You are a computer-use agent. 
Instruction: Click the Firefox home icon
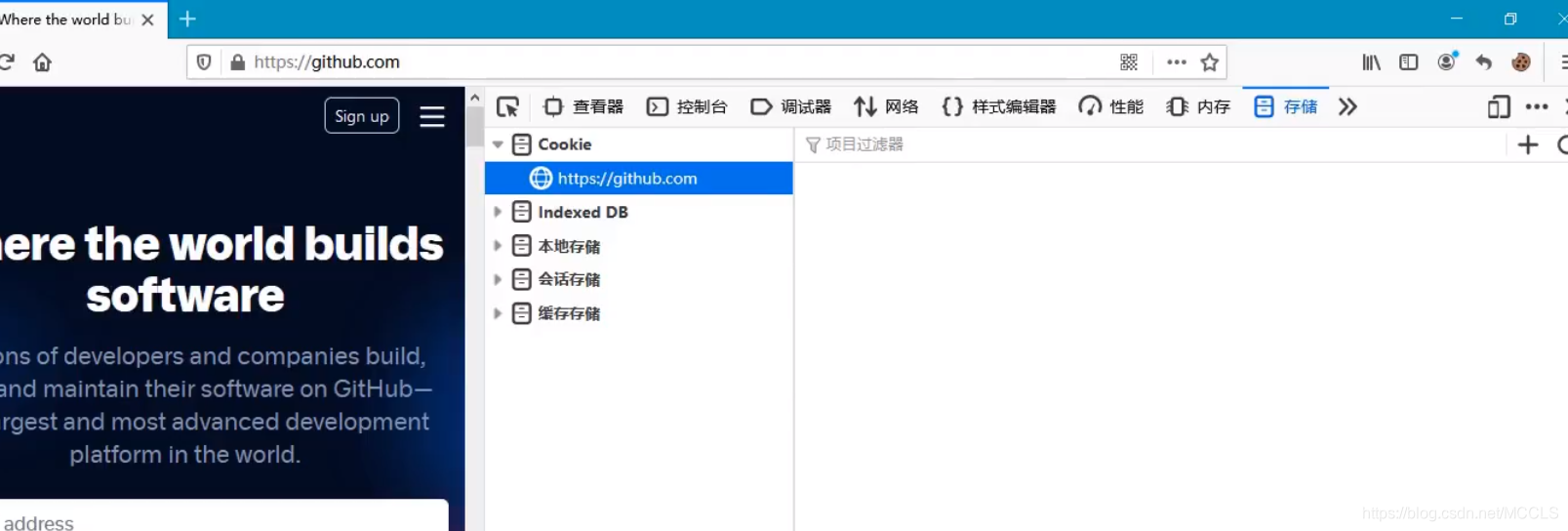coord(42,62)
